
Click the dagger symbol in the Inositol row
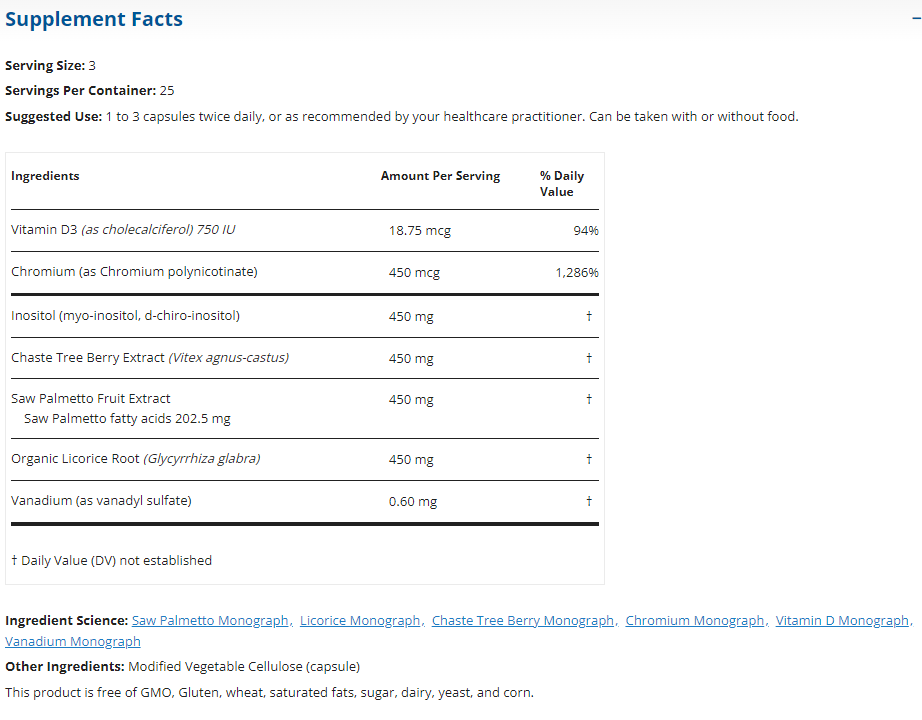coord(589,316)
